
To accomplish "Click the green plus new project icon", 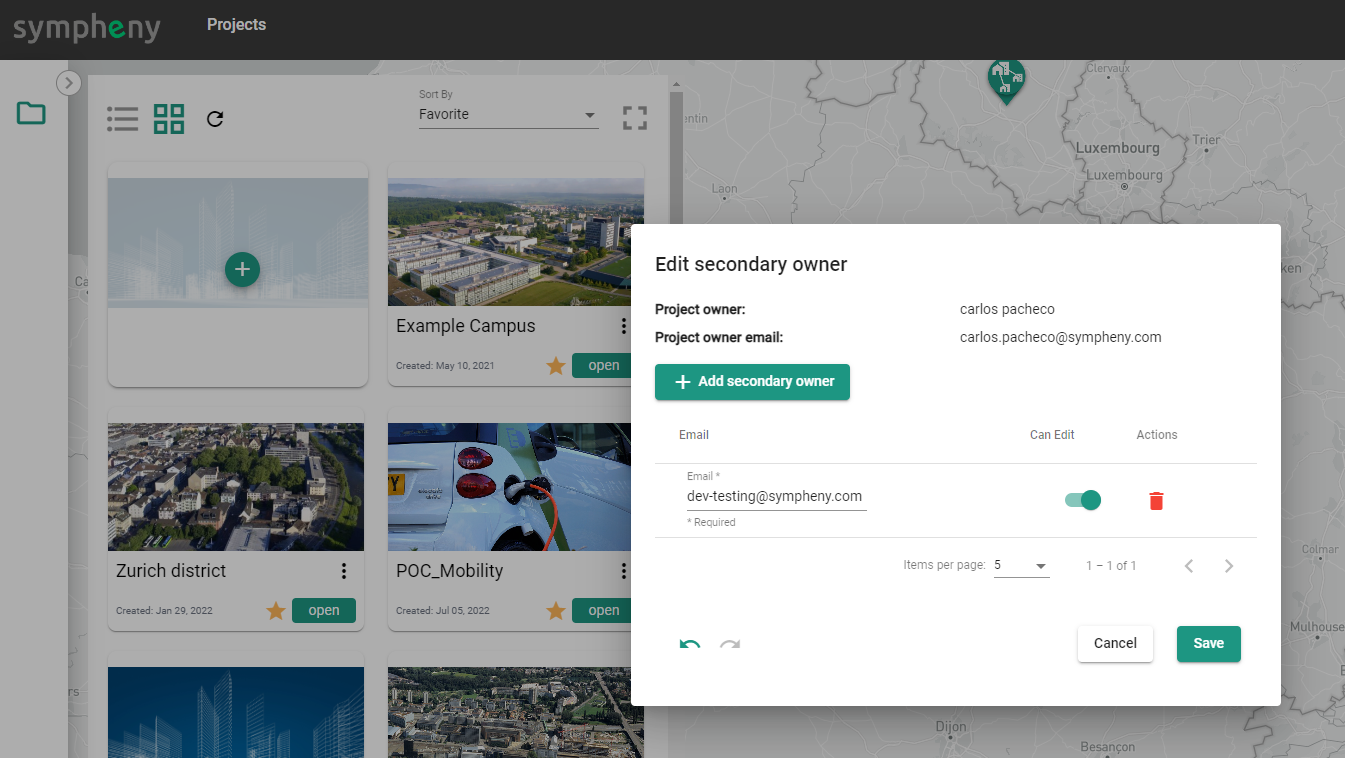I will click(242, 269).
